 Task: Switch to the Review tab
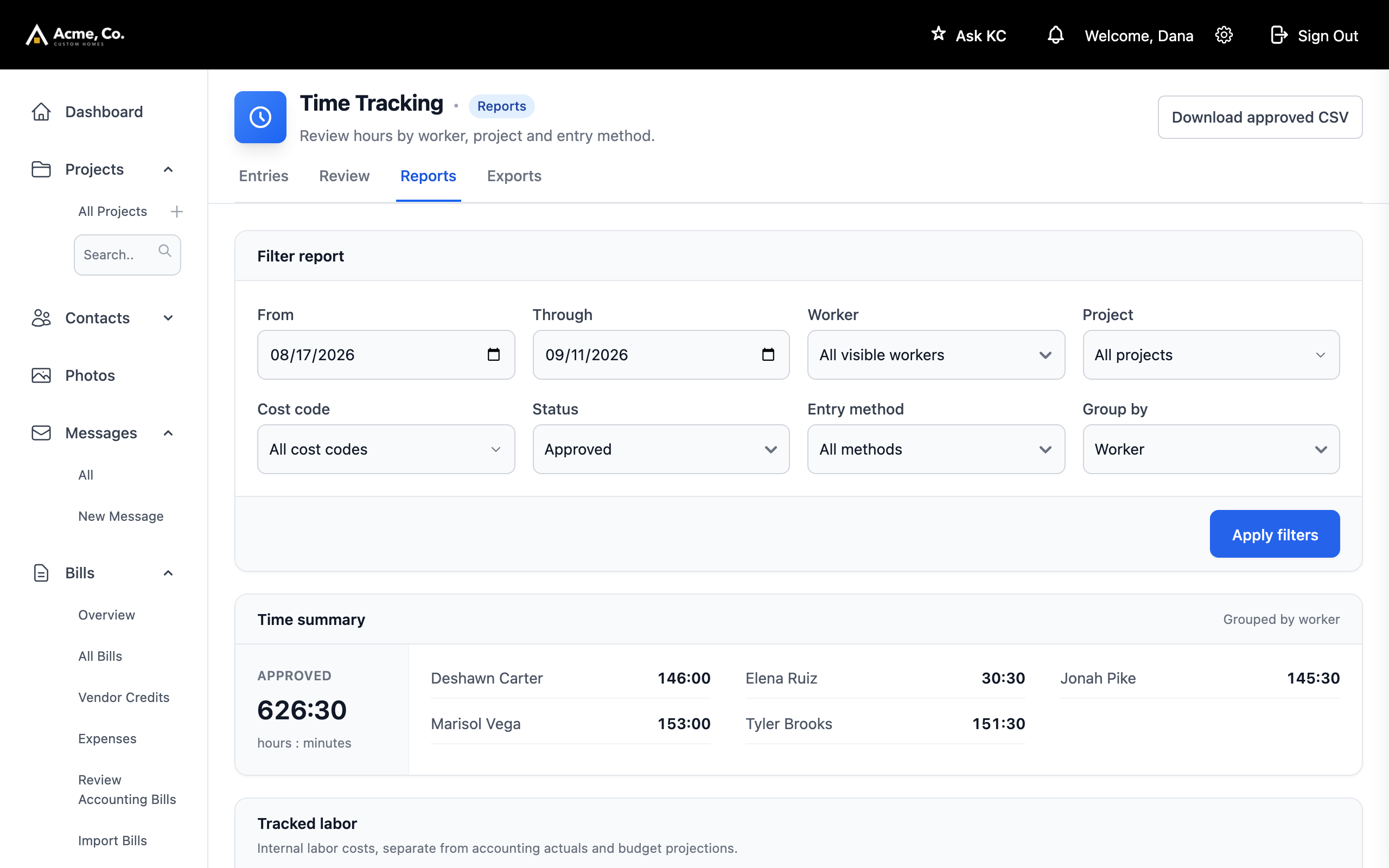click(x=345, y=176)
